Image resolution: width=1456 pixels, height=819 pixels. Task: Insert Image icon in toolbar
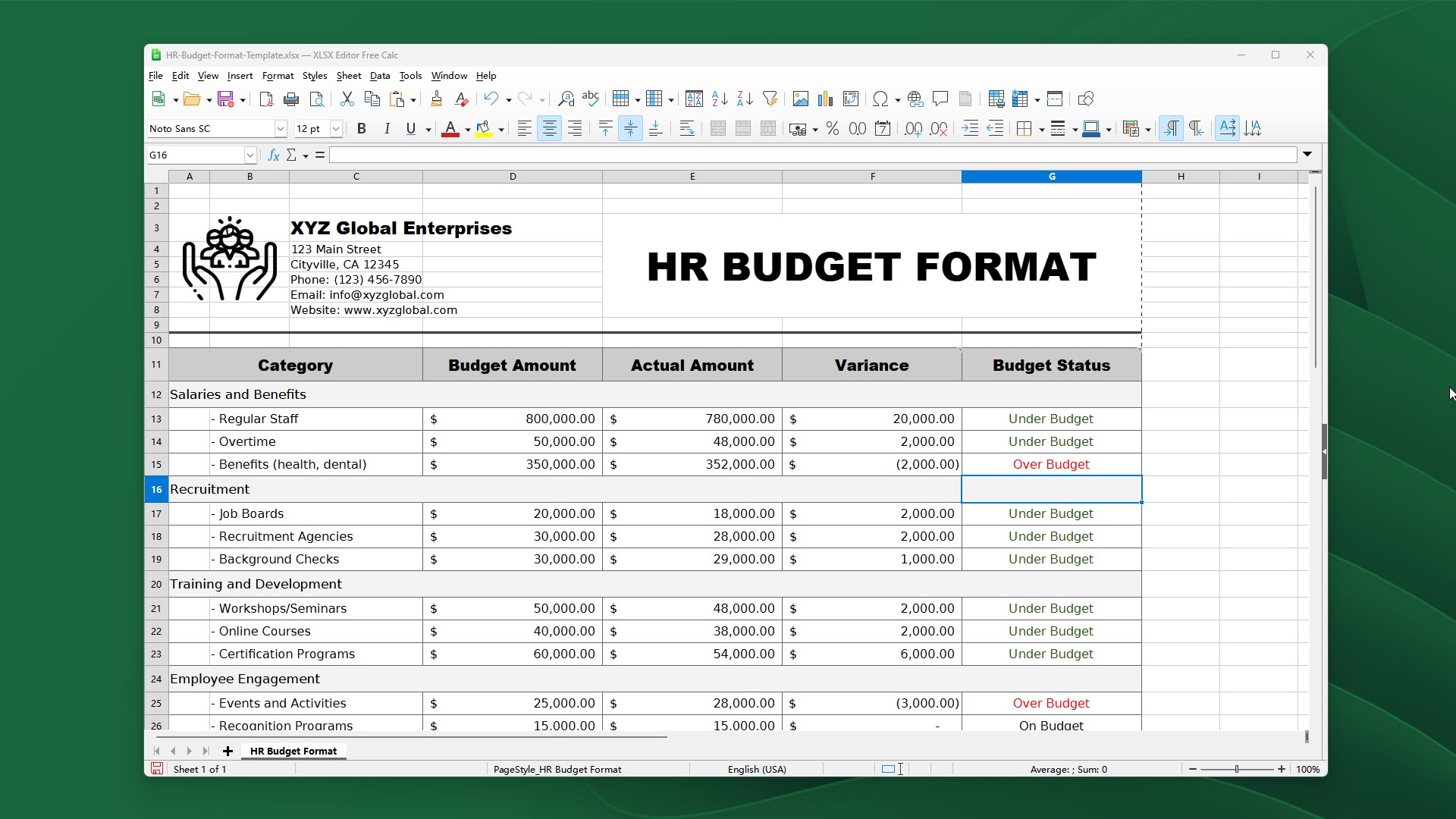[801, 99]
